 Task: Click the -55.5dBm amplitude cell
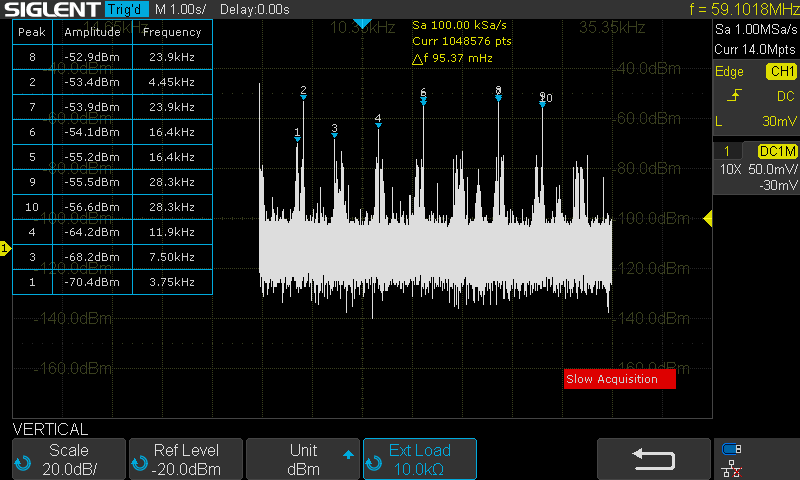[x=92, y=182]
